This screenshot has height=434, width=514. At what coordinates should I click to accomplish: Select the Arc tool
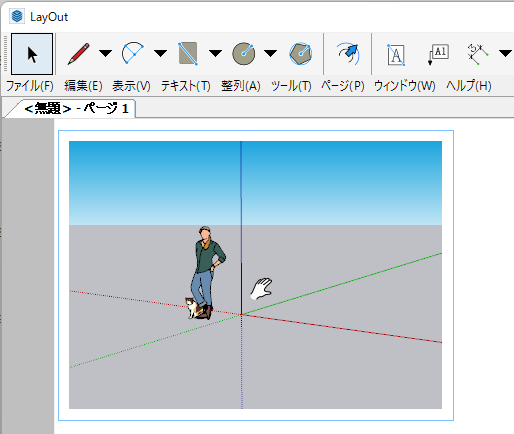click(x=133, y=53)
